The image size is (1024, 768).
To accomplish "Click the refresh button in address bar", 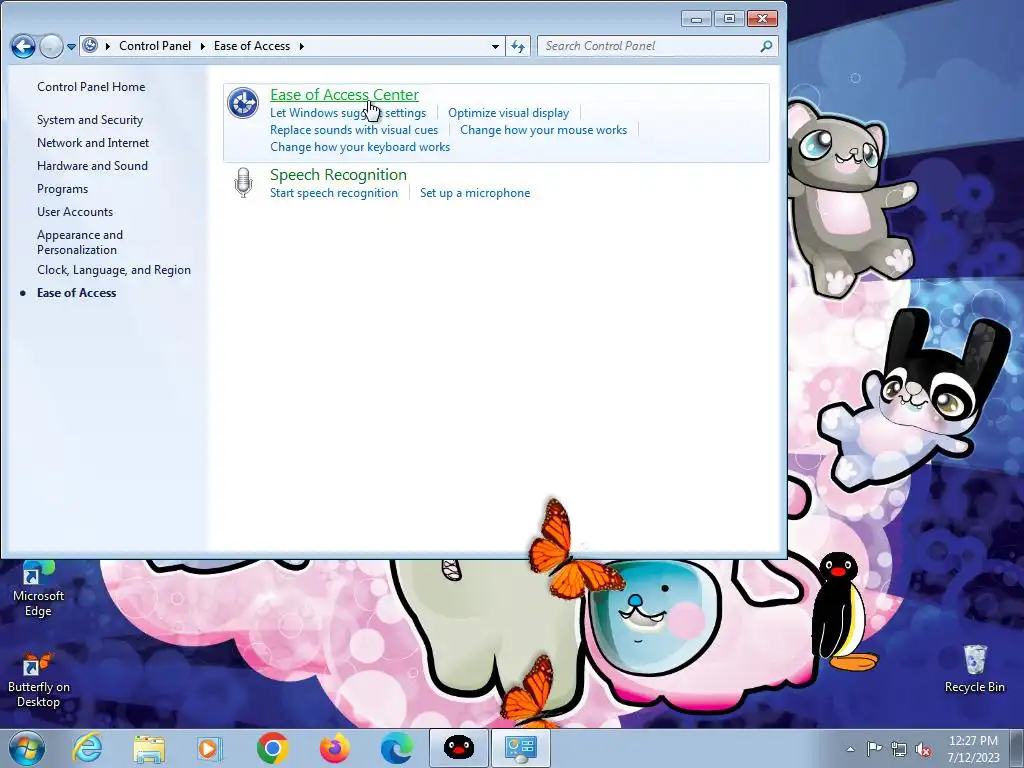I will (518, 46).
